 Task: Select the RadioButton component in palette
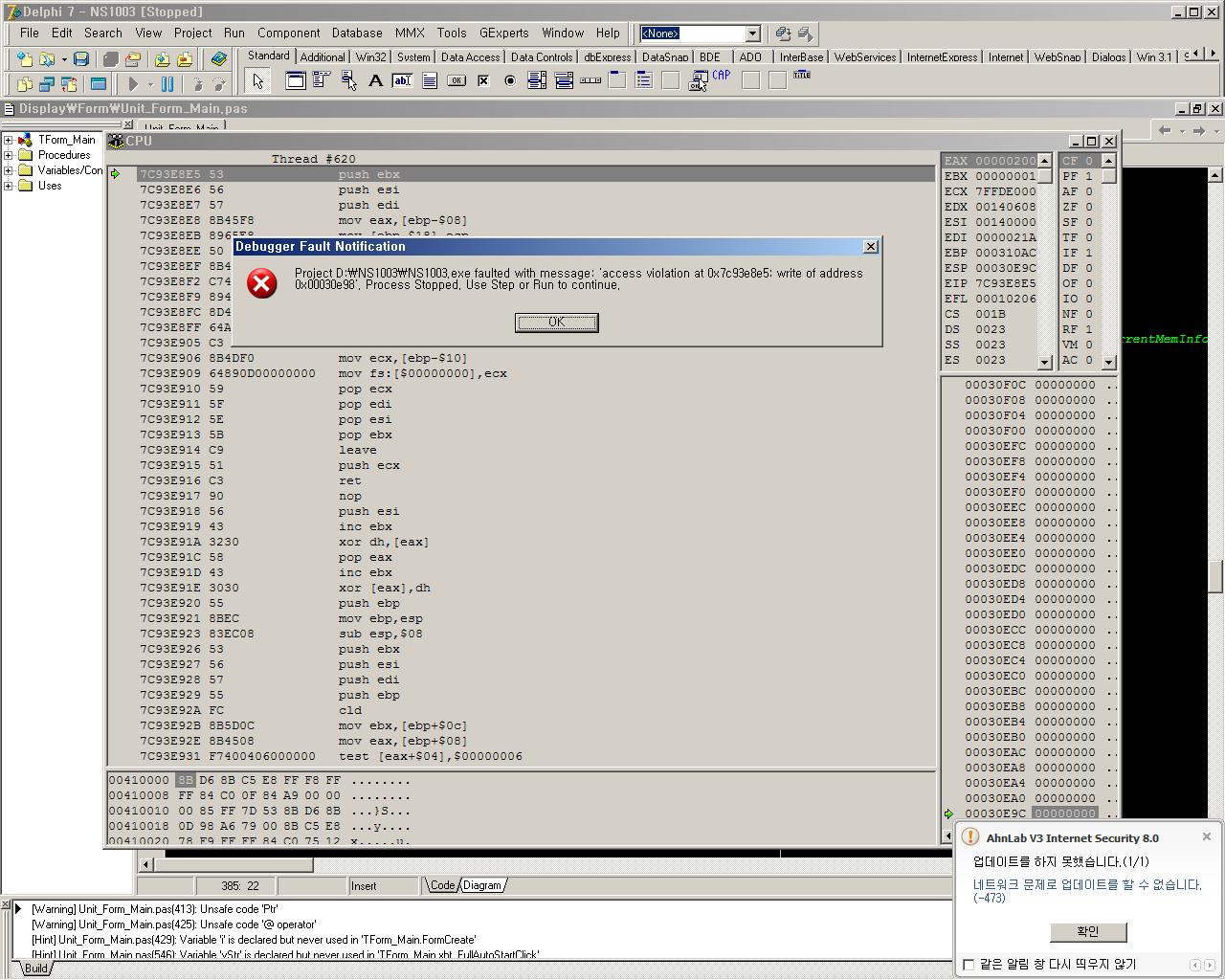pyautogui.click(x=510, y=81)
